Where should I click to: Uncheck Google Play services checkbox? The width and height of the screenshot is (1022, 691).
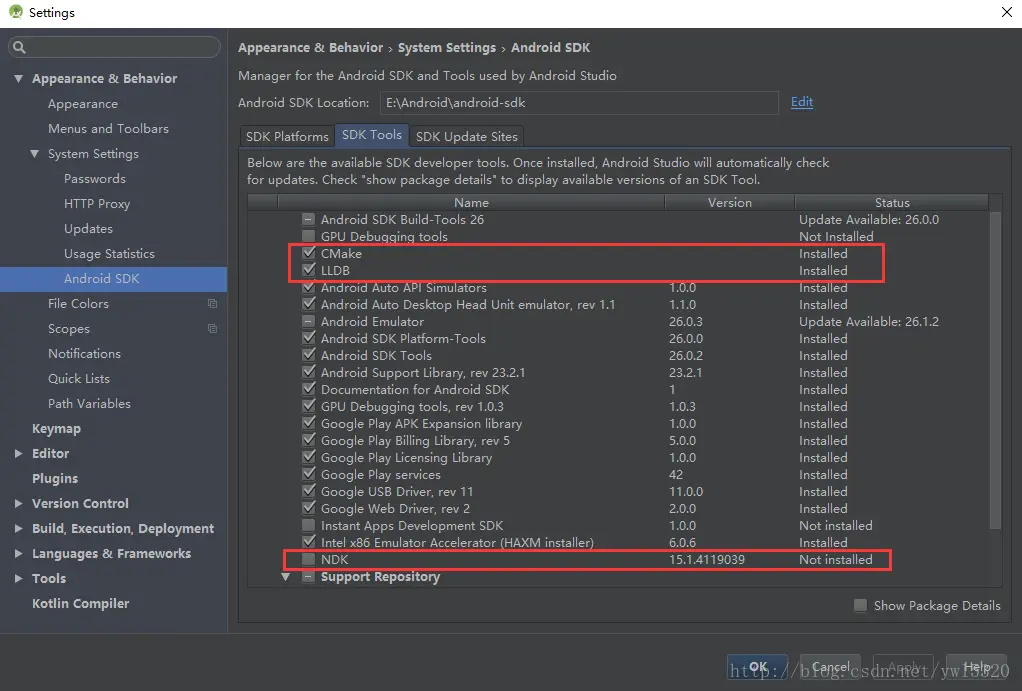[x=309, y=474]
